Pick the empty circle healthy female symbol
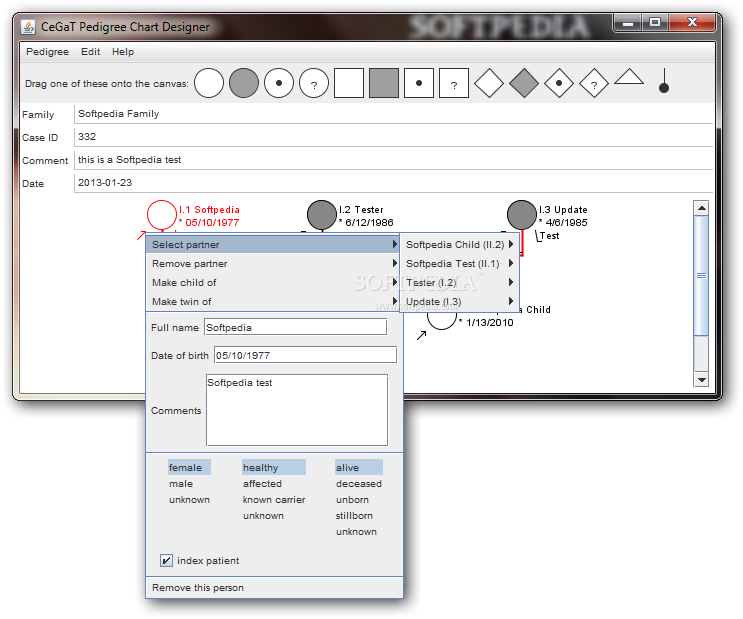Image resolution: width=743 pixels, height=619 pixels. tap(208, 83)
